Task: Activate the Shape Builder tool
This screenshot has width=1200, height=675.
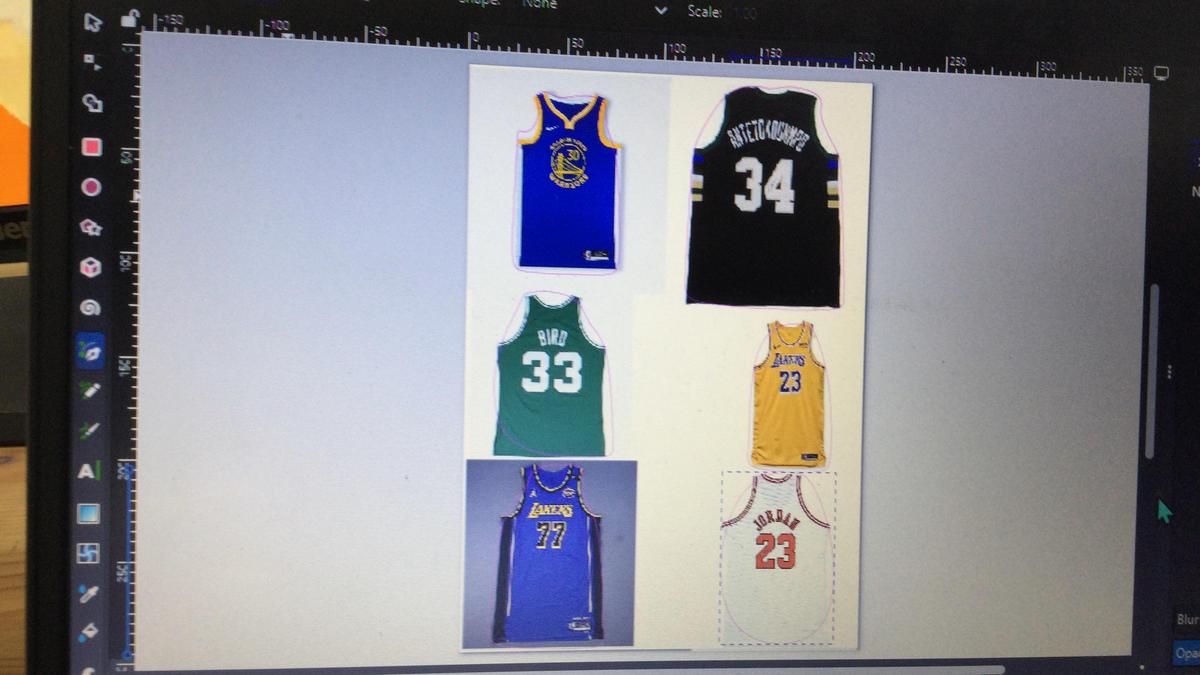Action: 92,103
